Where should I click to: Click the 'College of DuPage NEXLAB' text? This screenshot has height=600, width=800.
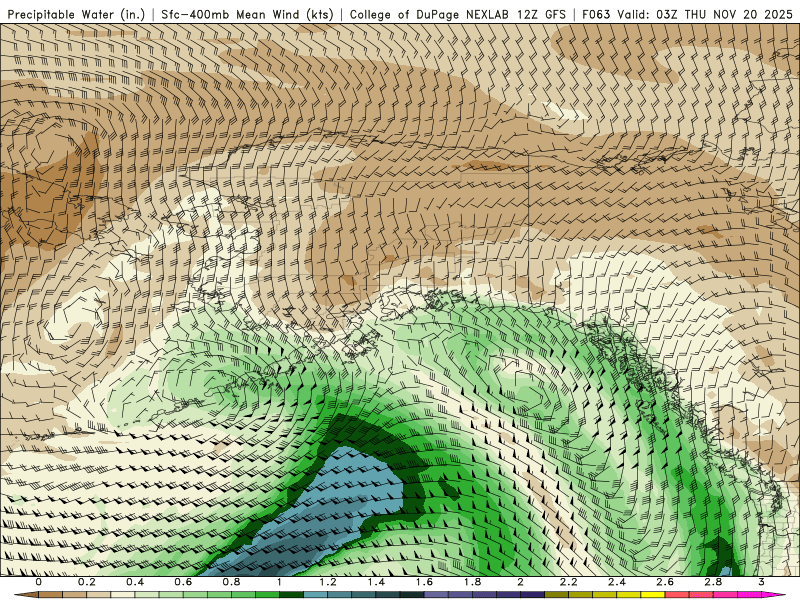click(x=429, y=15)
